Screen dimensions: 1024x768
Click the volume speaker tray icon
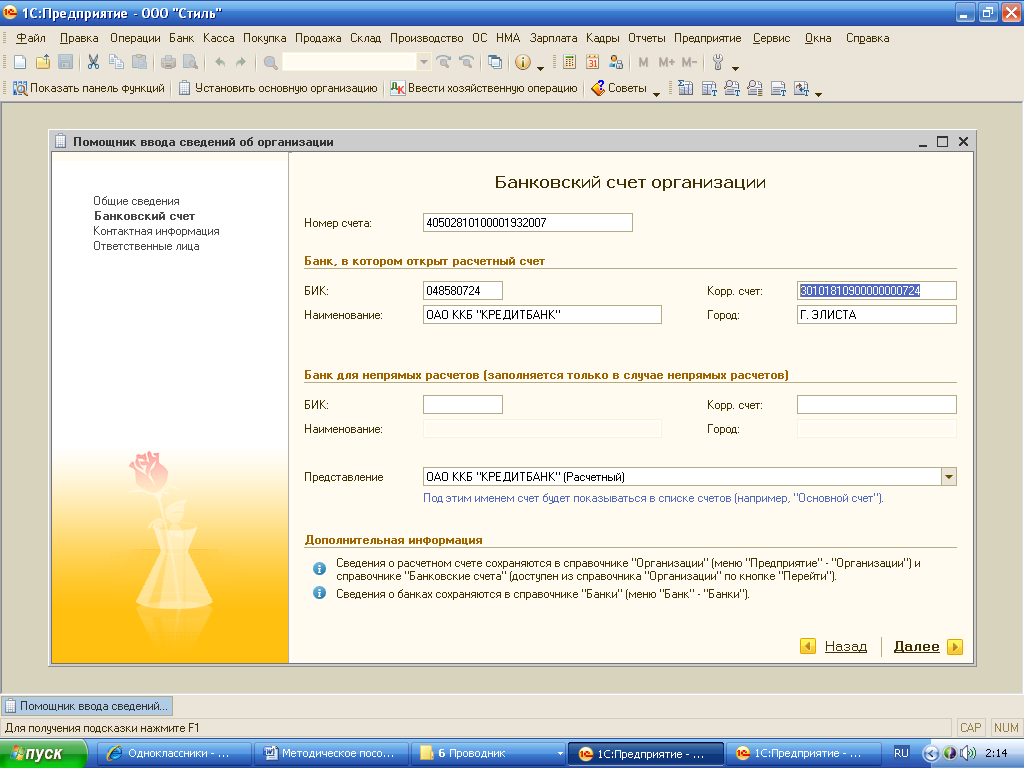pos(967,753)
